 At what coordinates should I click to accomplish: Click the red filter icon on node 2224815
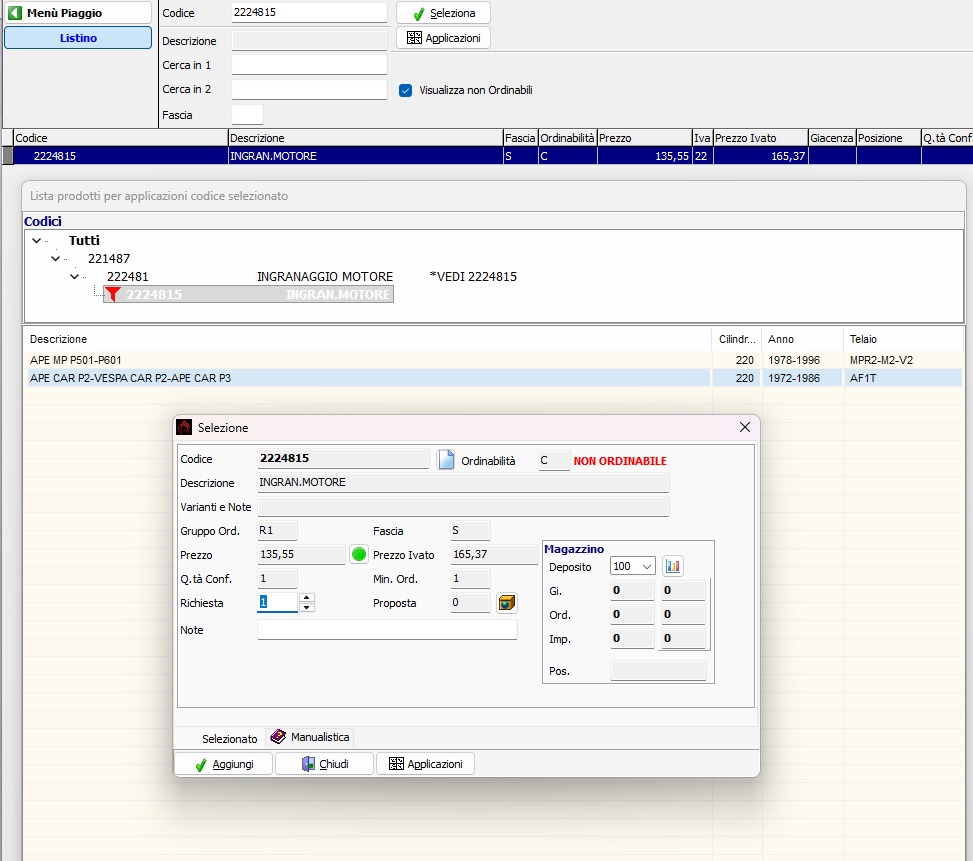point(114,294)
